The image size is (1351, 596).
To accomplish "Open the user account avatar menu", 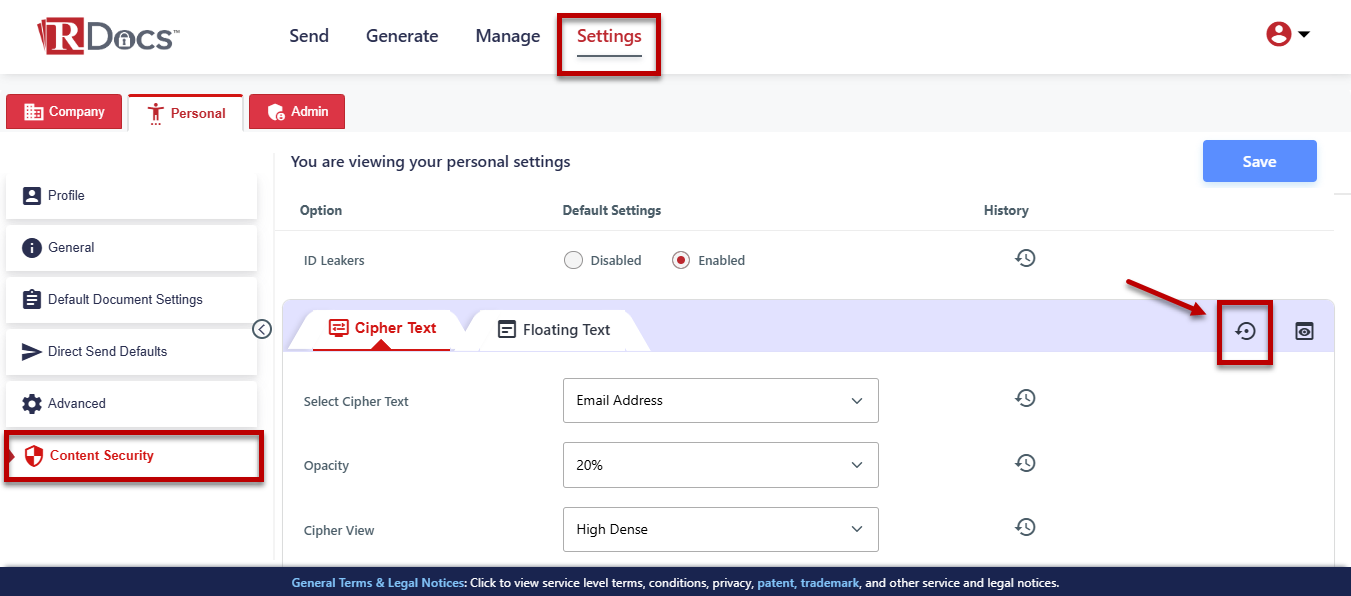I will pos(1287,35).
